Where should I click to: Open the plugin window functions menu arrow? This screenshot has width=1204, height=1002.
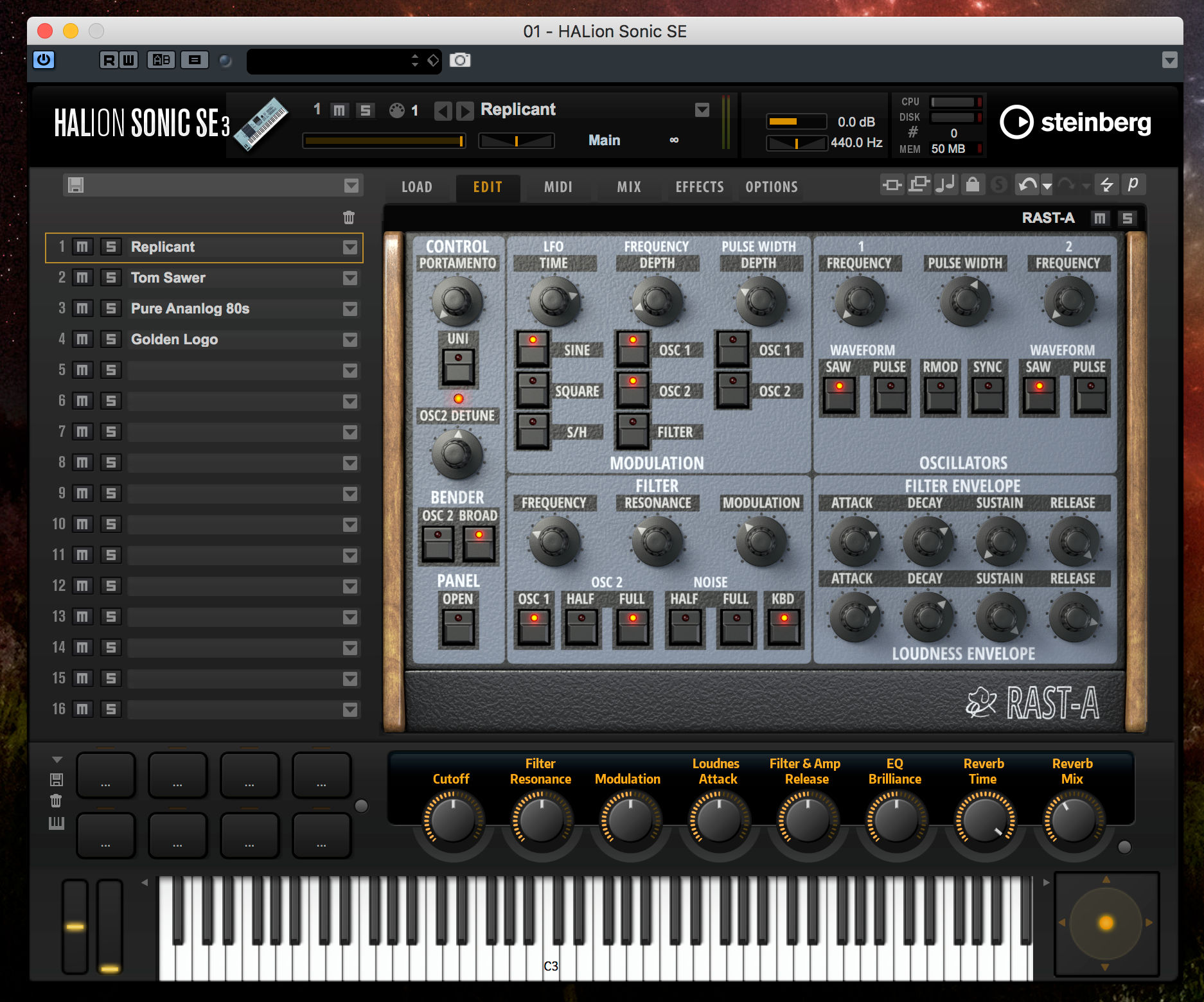tap(1170, 60)
